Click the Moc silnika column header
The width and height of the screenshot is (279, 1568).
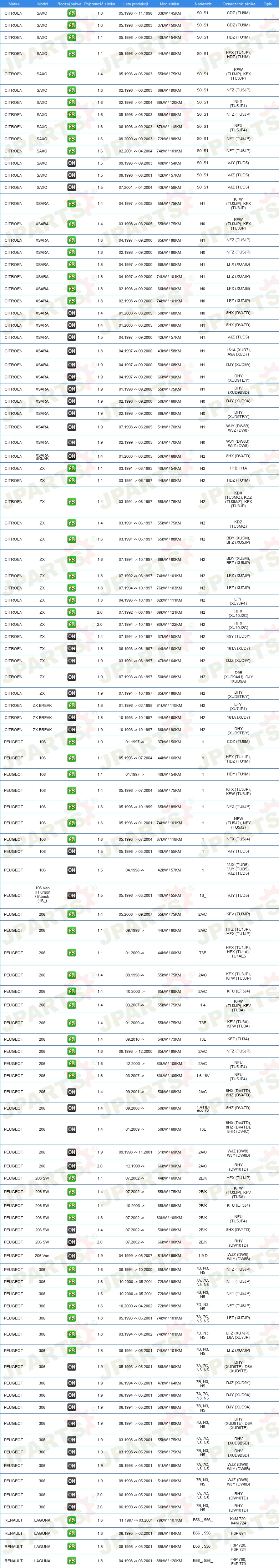click(x=169, y=4)
